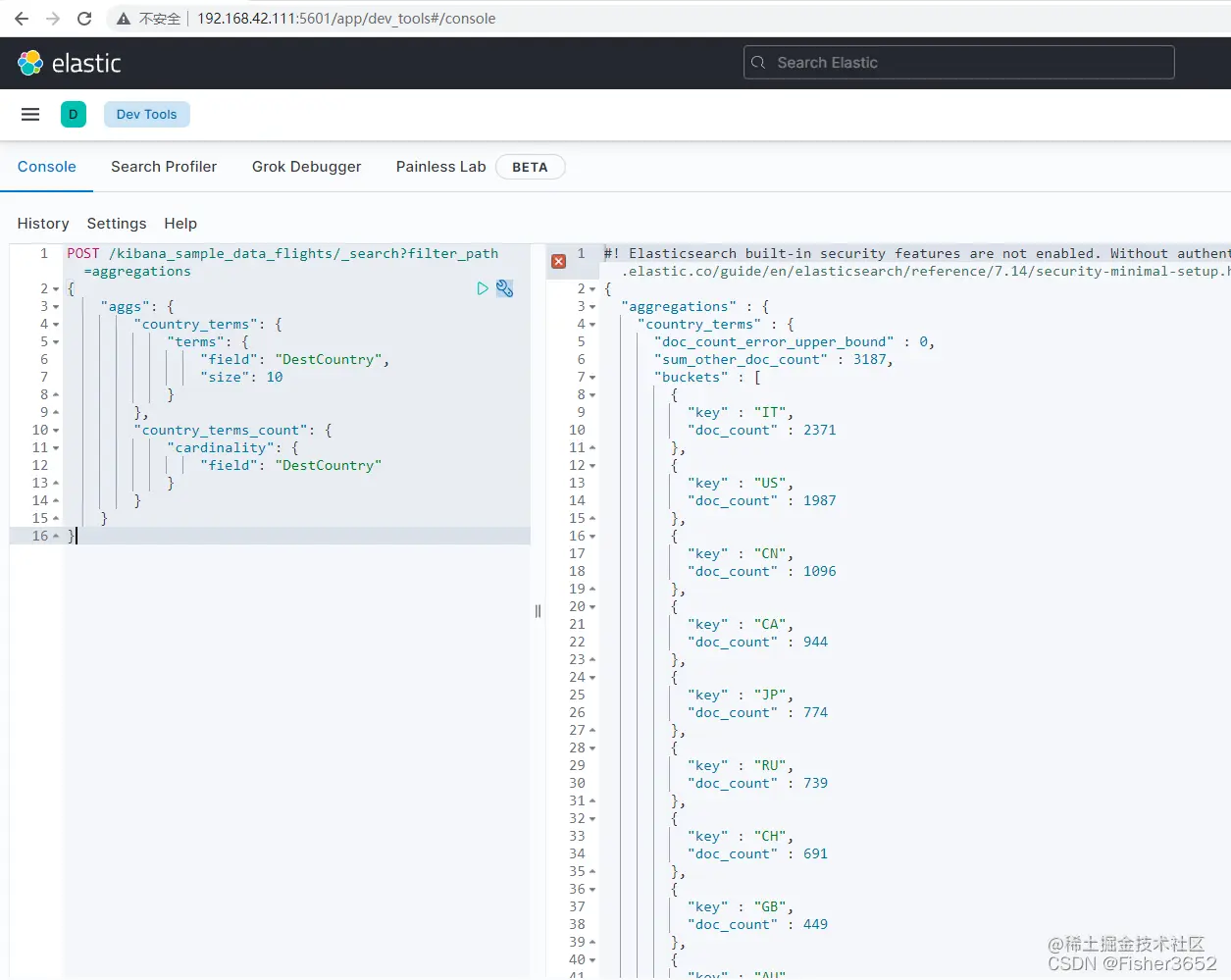Click the Elastic logo
Screen dimensions: 1231x980
coord(69,63)
